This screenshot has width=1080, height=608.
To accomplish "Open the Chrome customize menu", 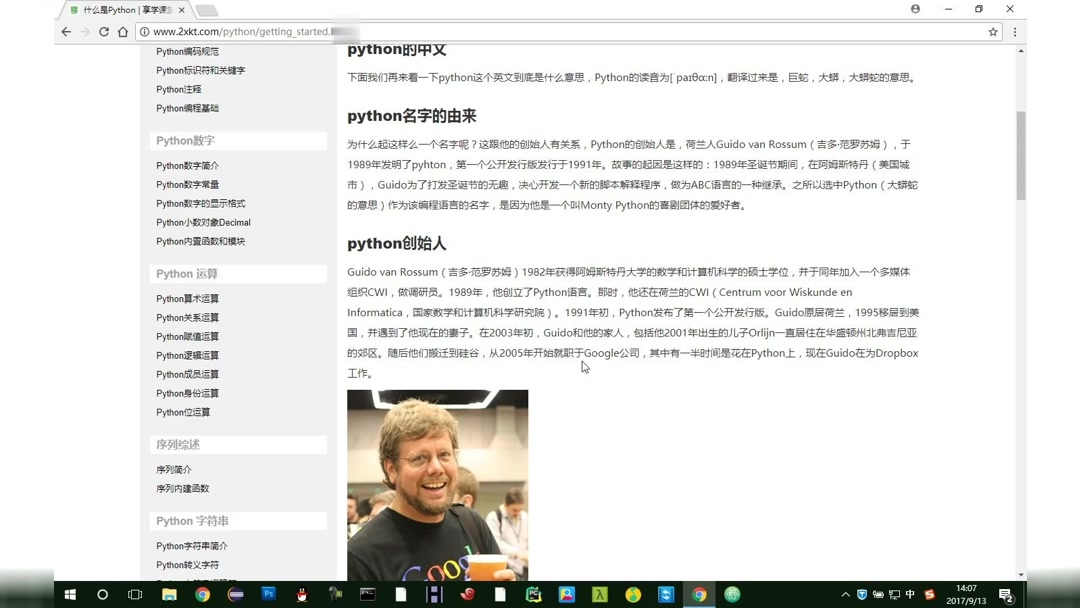I will point(1015,31).
